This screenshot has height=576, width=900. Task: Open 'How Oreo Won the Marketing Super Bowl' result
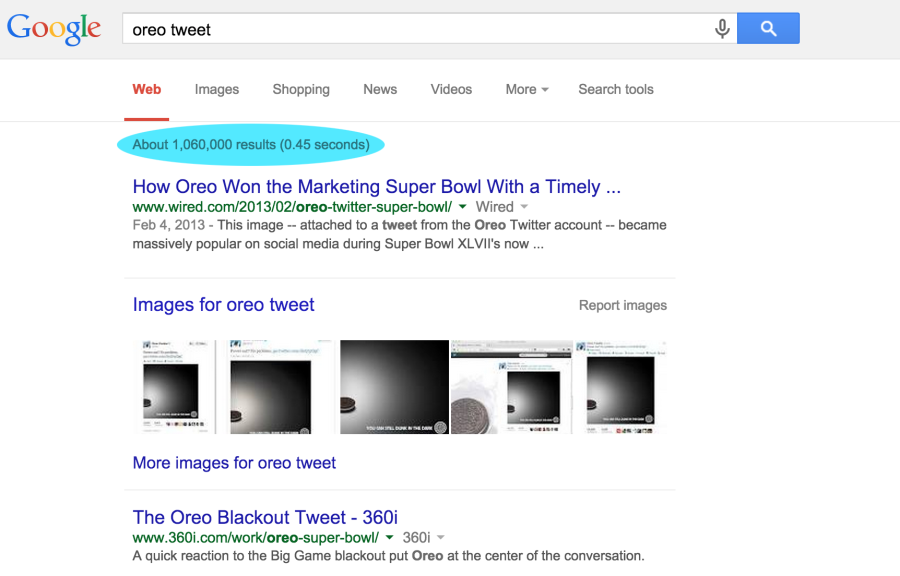377,187
